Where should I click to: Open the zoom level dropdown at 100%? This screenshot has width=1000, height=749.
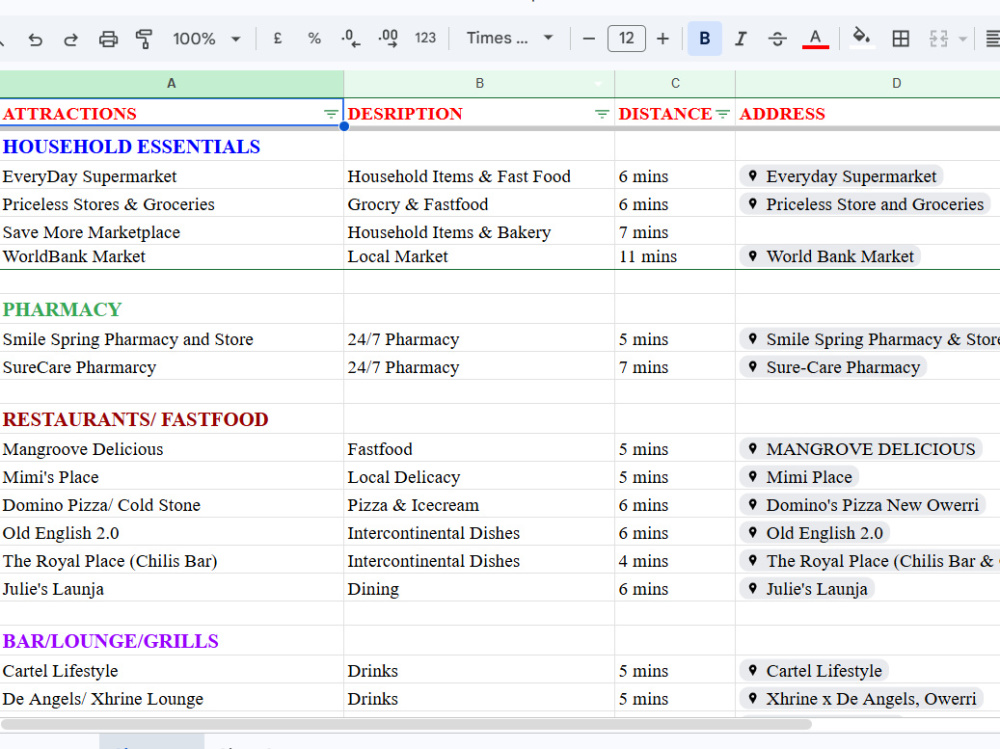[x=206, y=39]
